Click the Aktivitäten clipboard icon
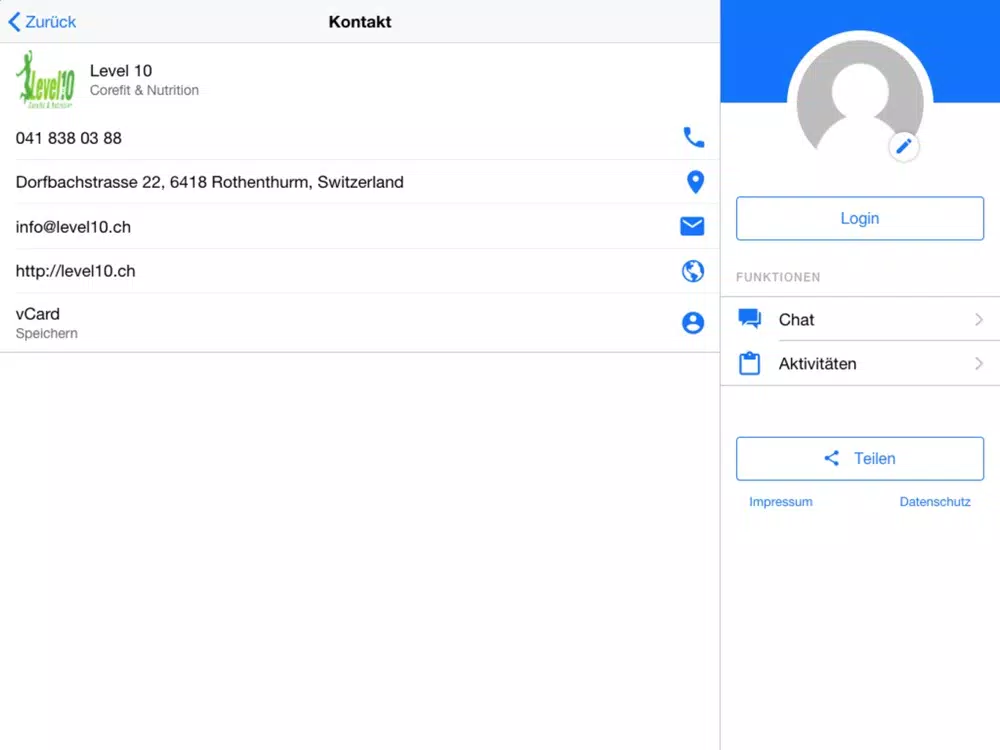 point(749,363)
